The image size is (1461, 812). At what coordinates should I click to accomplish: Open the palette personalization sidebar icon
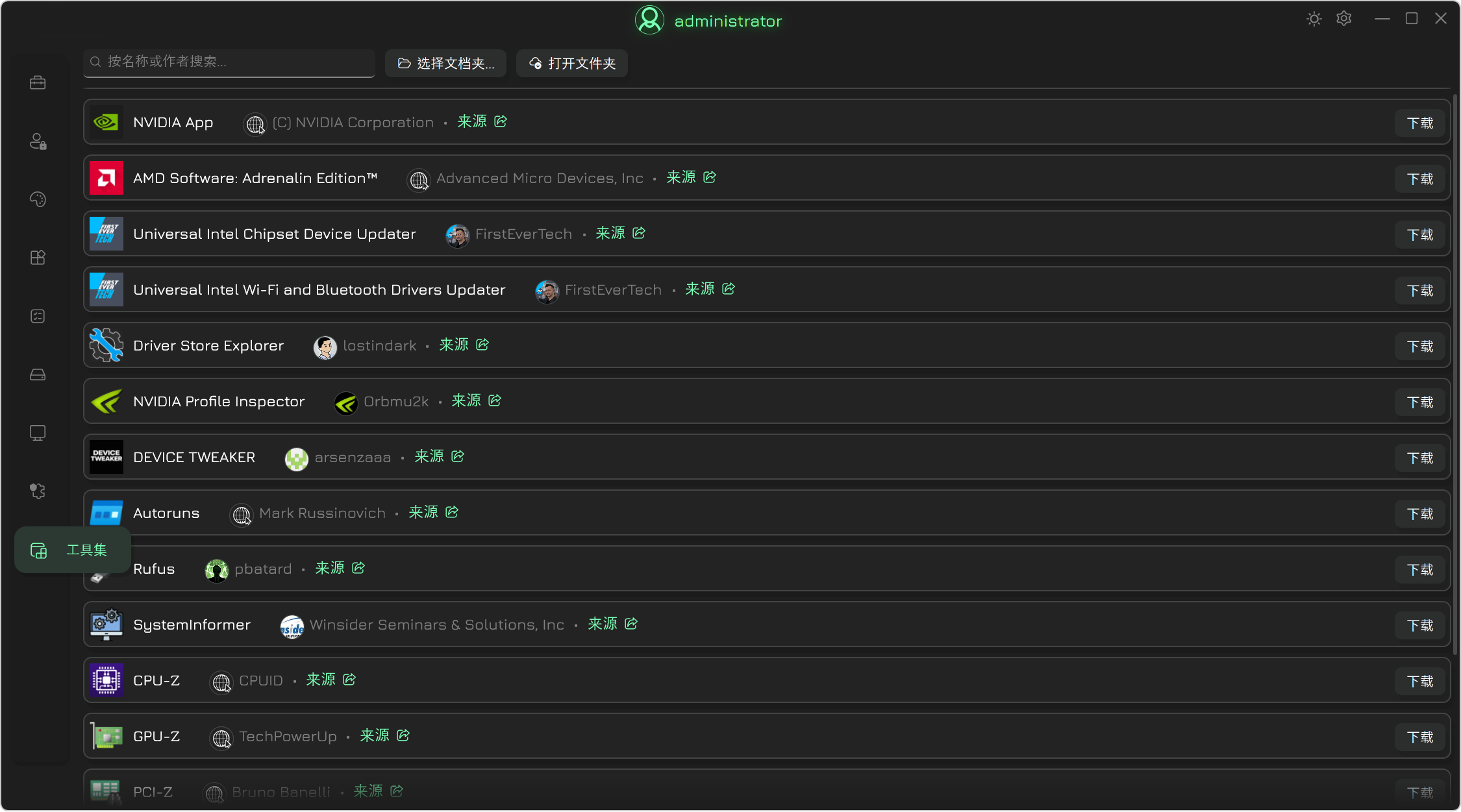(38, 199)
